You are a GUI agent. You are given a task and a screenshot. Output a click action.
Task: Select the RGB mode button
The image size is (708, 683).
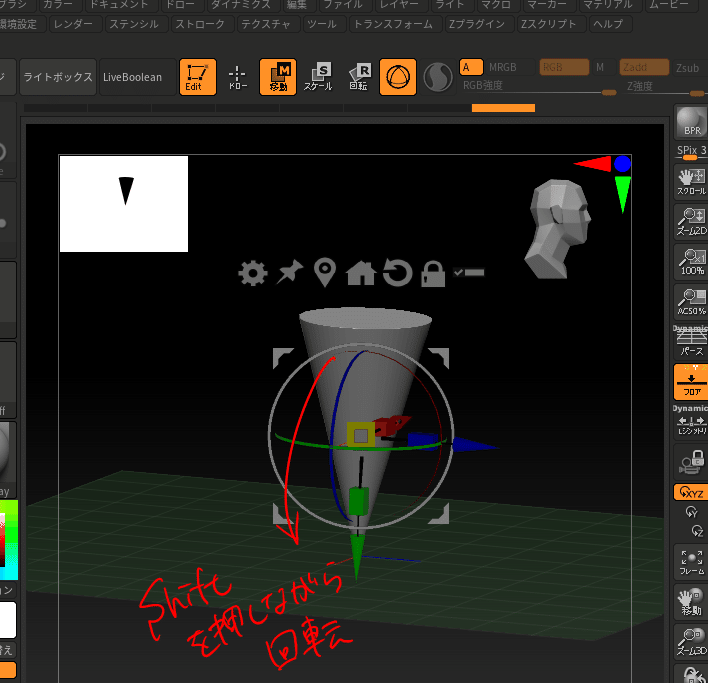[564, 67]
